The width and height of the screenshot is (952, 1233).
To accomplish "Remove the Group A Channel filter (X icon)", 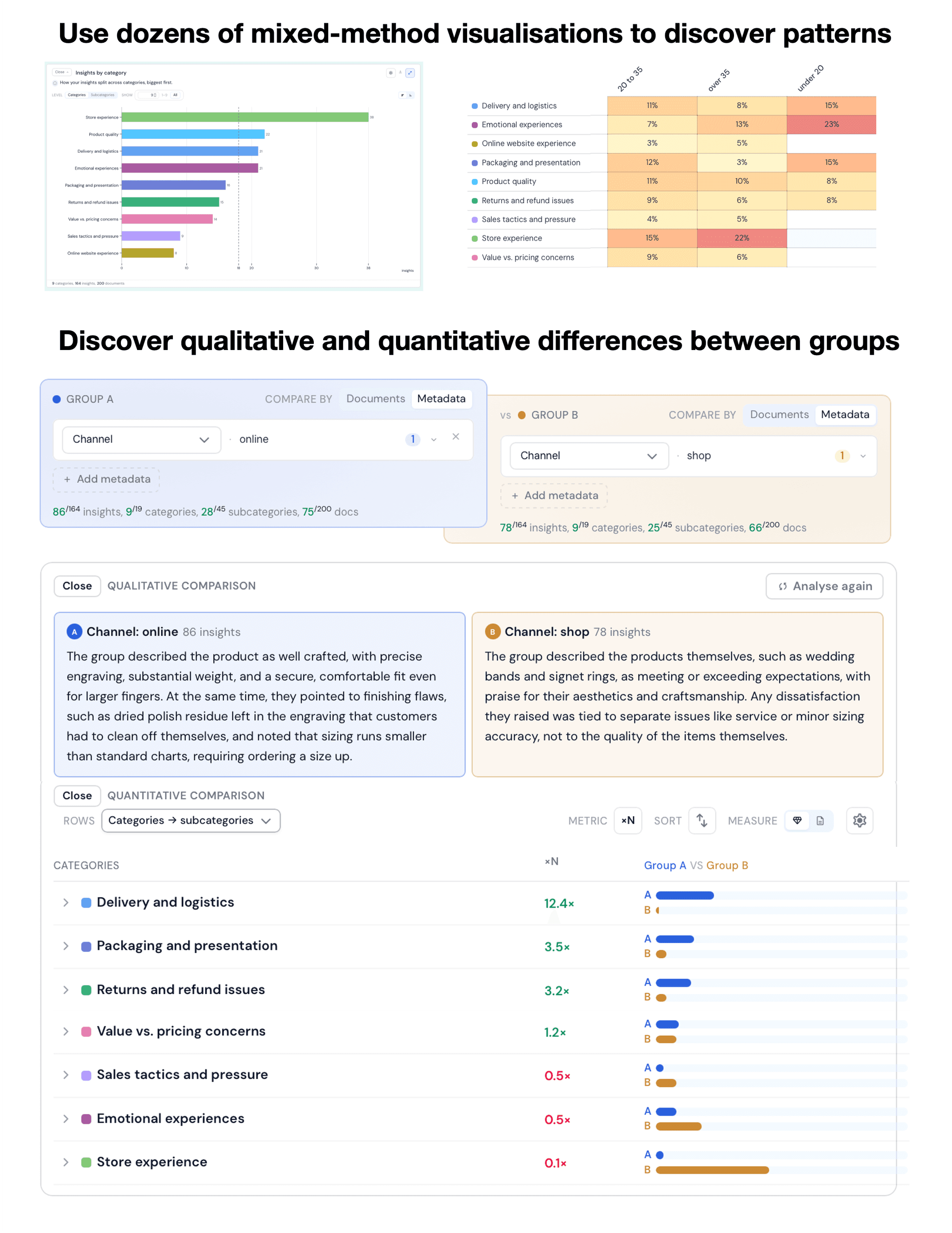I will coord(456,436).
